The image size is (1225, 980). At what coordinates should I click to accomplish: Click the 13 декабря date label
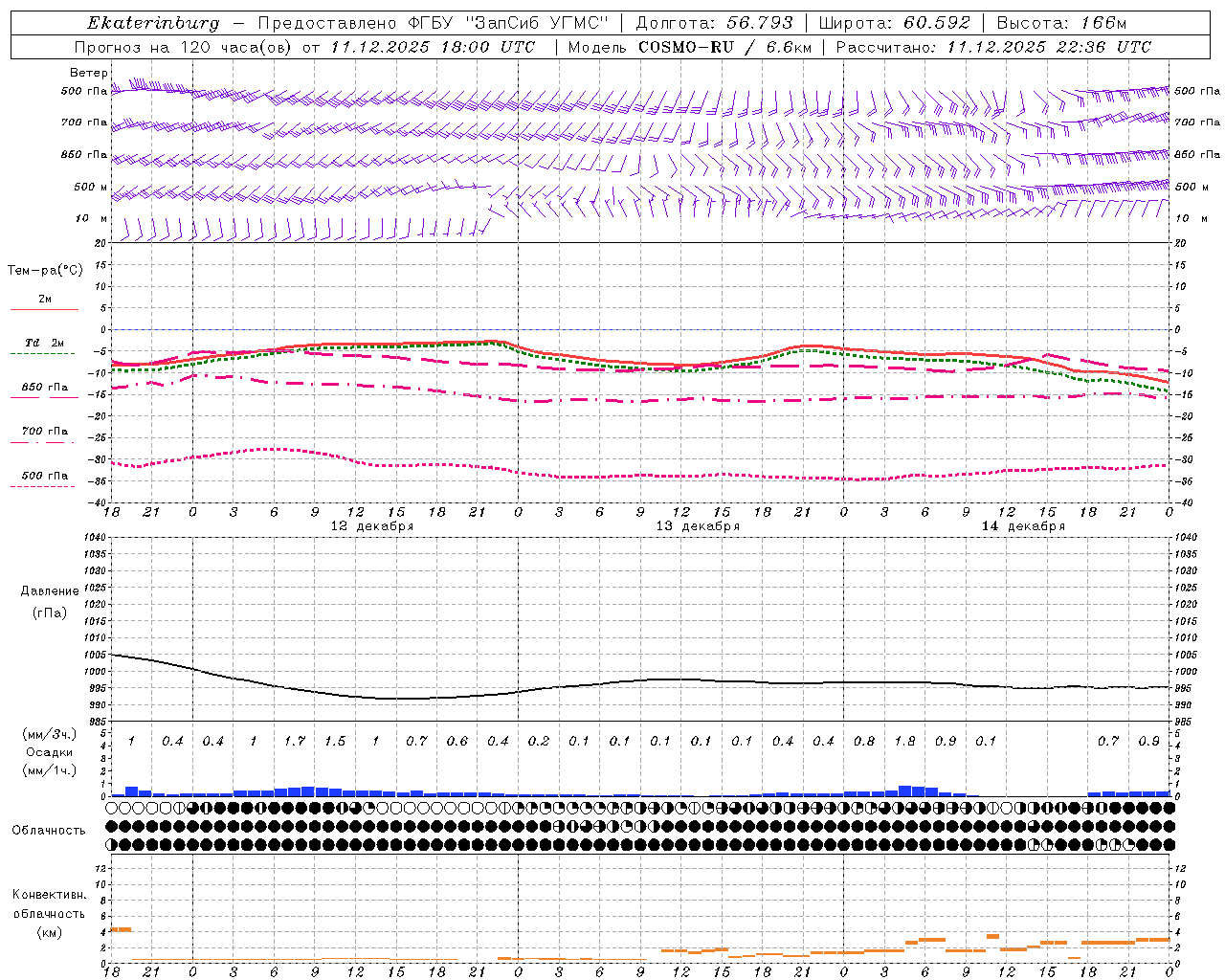(698, 526)
